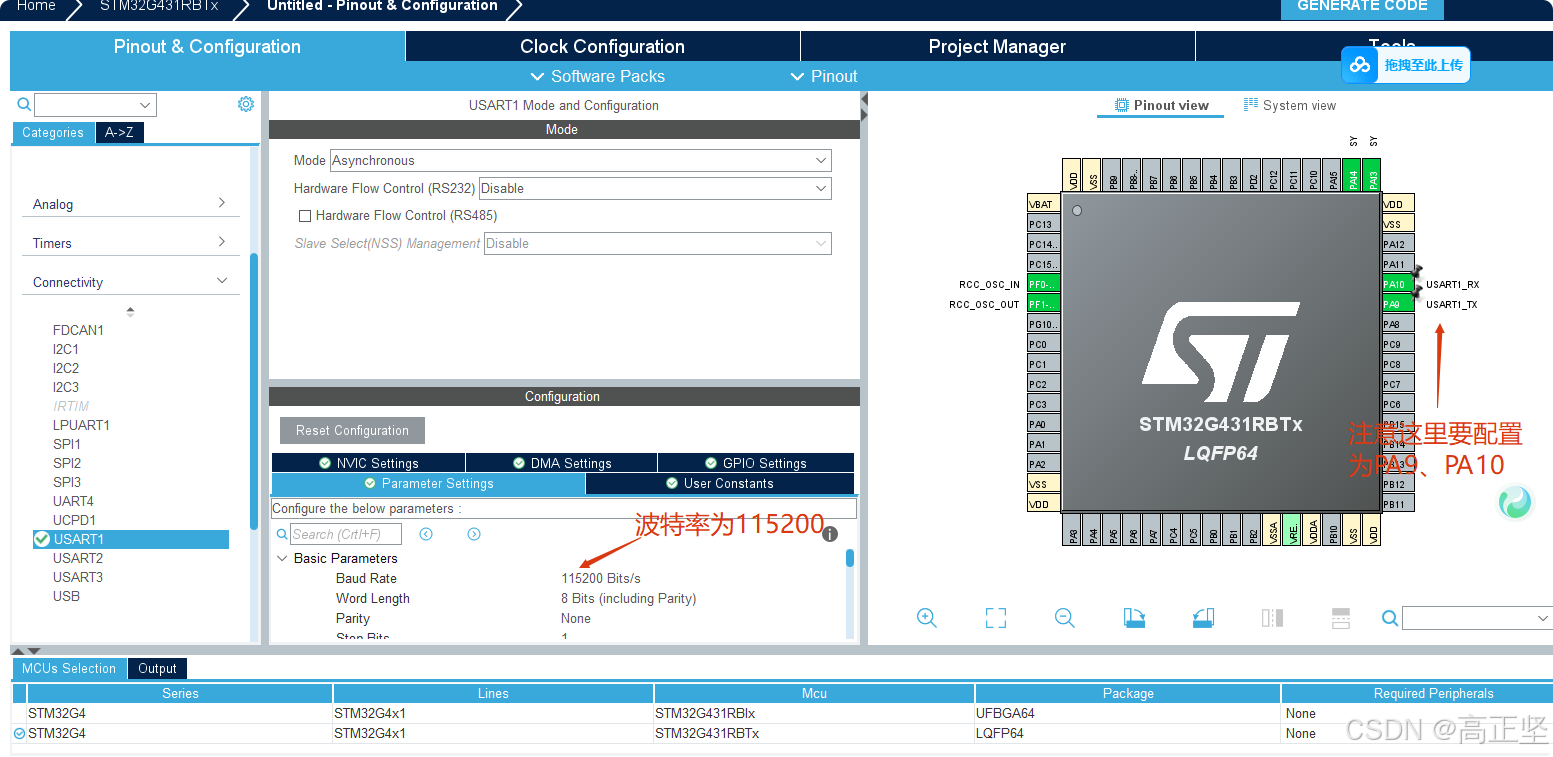Switch to the Output tab
This screenshot has height=757, width=1553.
157,669
